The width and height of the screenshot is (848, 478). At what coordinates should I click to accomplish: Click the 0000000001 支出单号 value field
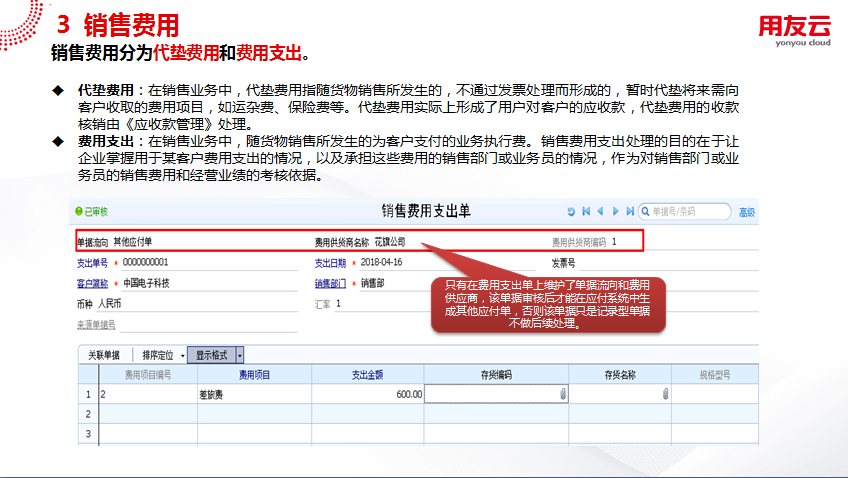point(209,262)
